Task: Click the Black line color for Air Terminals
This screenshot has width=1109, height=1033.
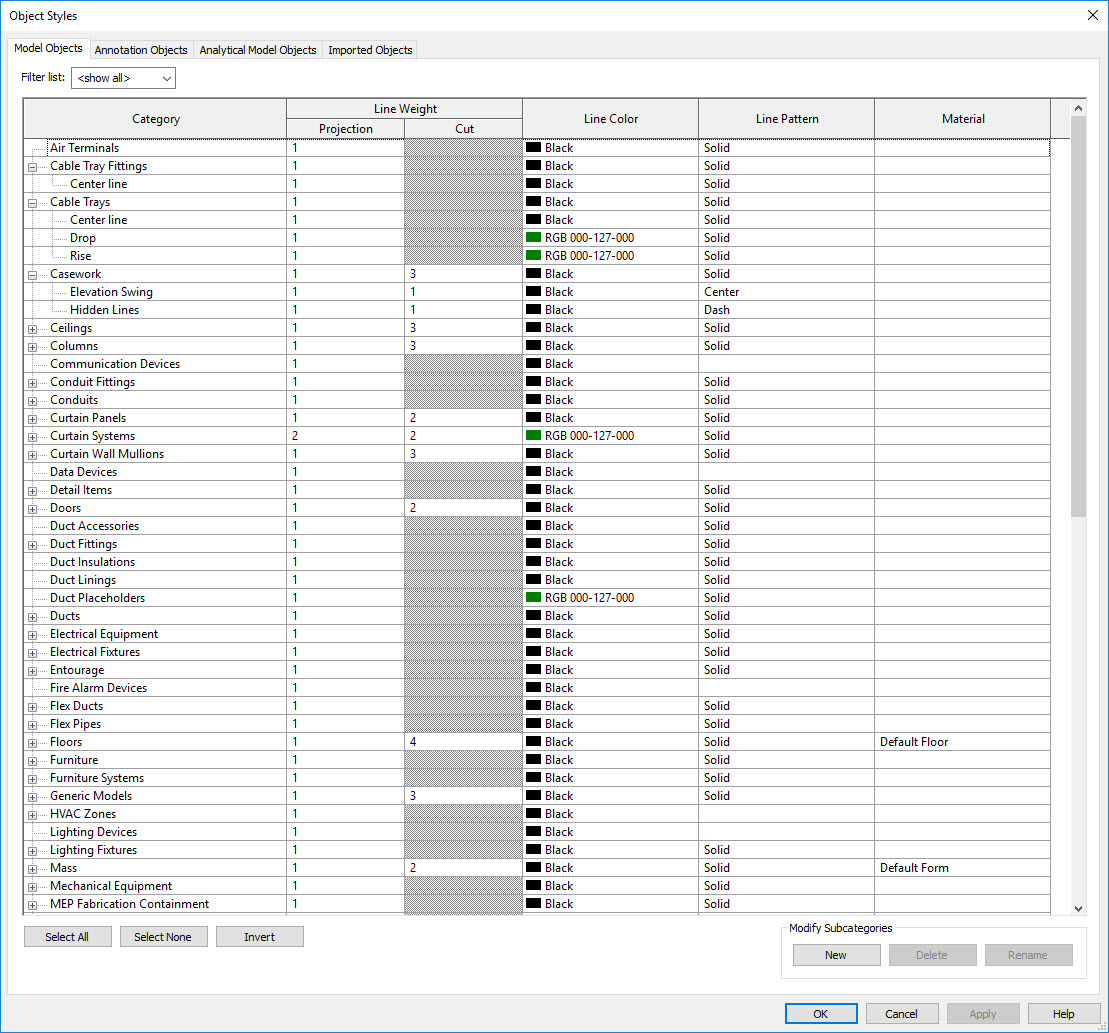Action: [533, 147]
